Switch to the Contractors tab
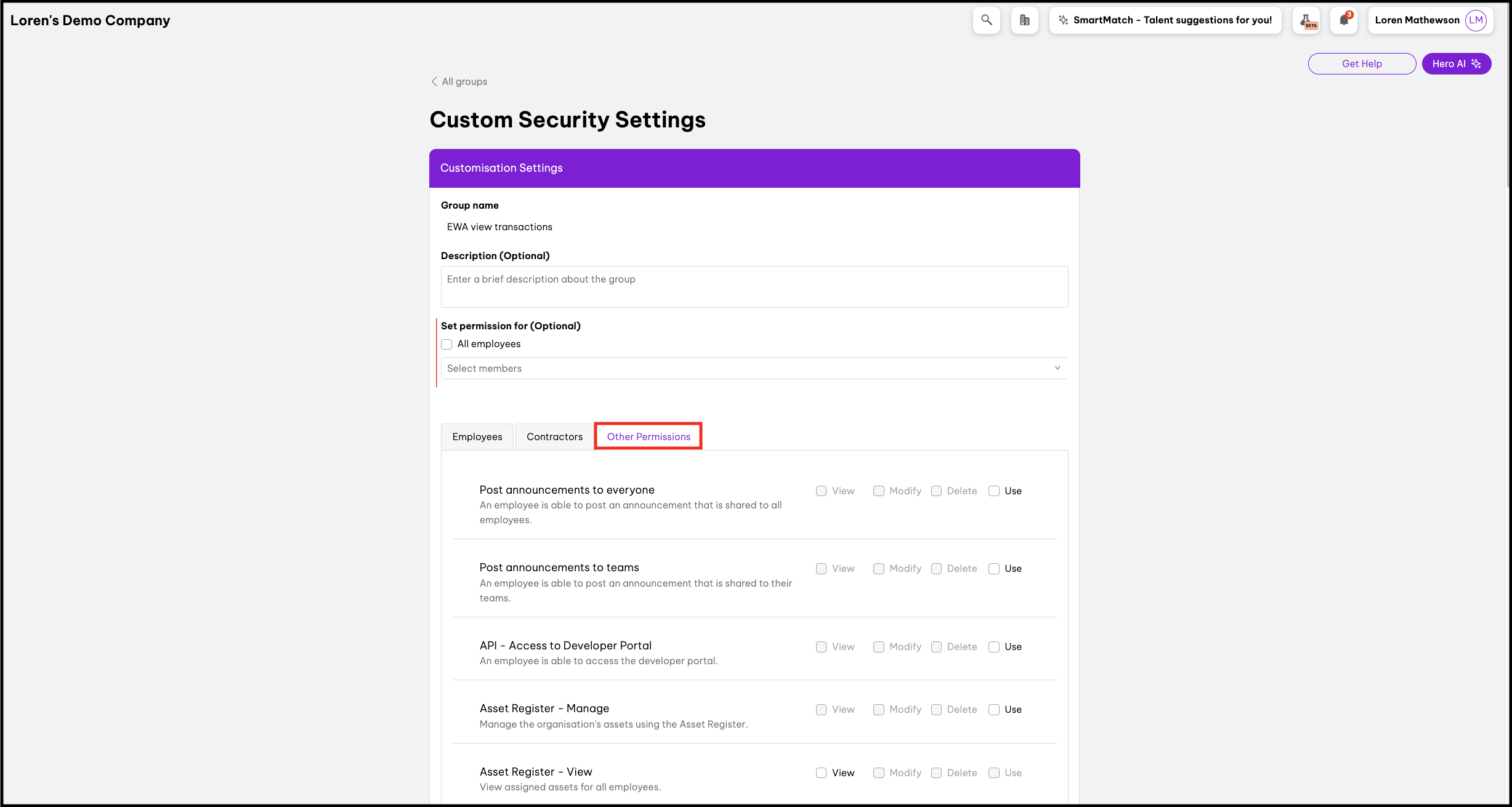 click(x=554, y=436)
